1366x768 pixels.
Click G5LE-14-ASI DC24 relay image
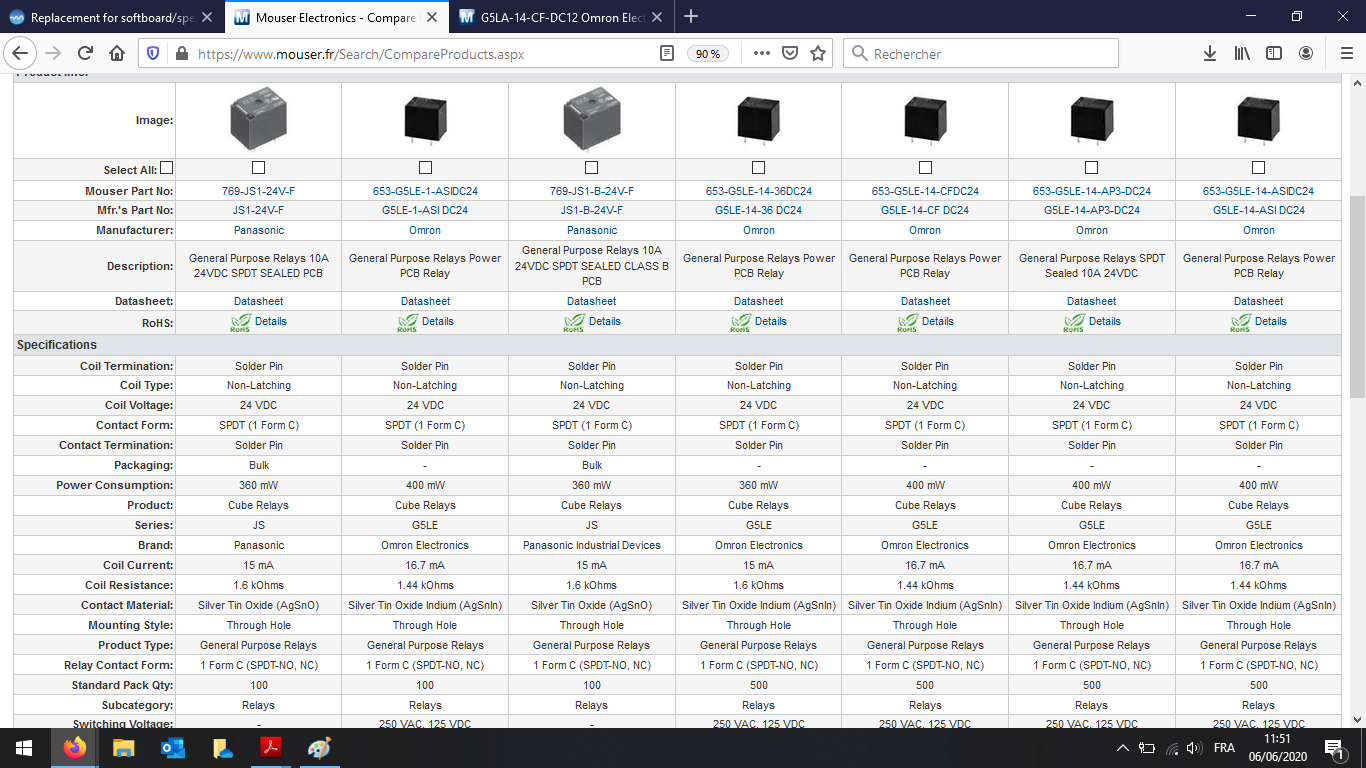[1258, 118]
